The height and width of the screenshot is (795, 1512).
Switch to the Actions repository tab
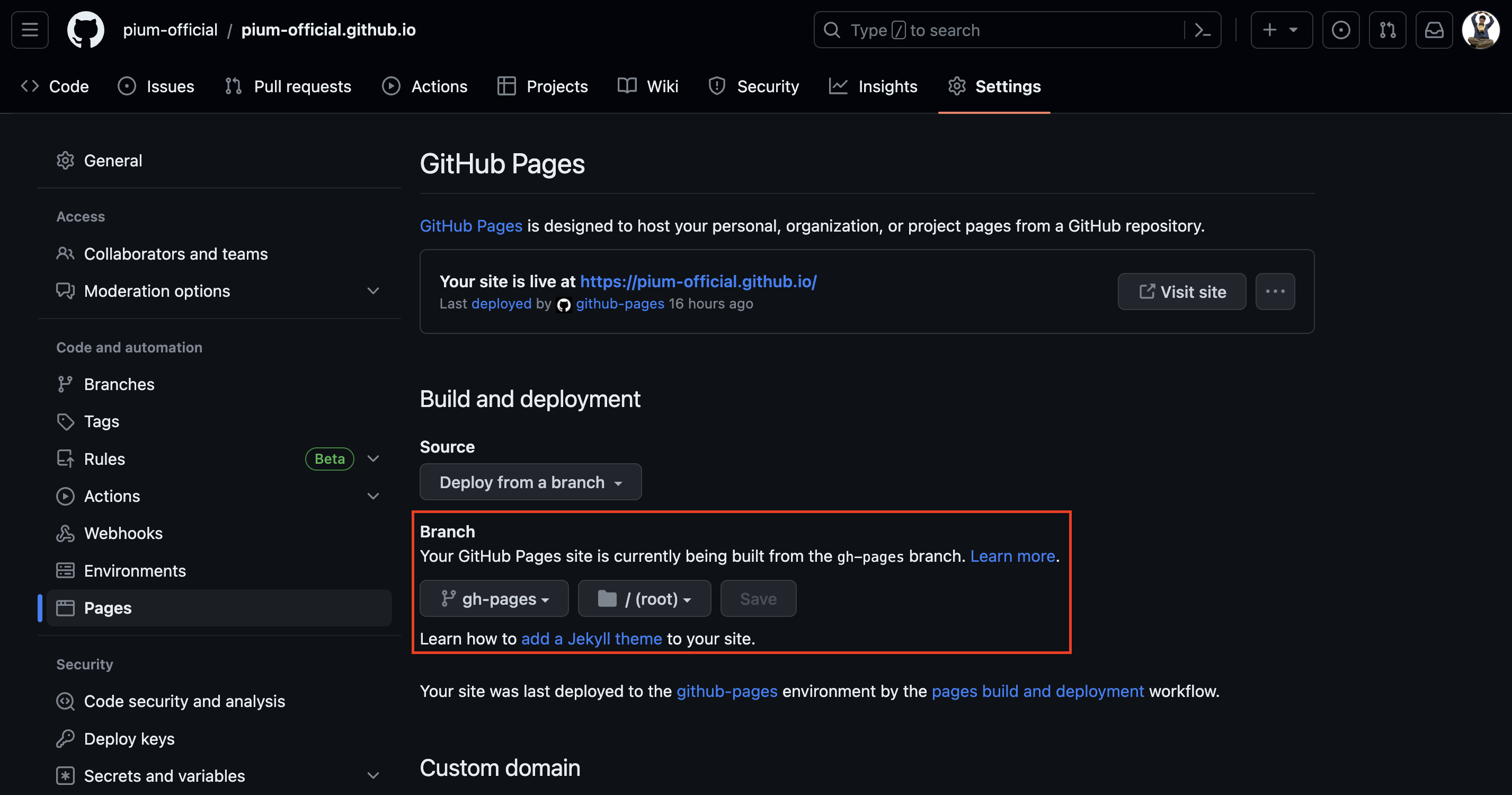[425, 86]
